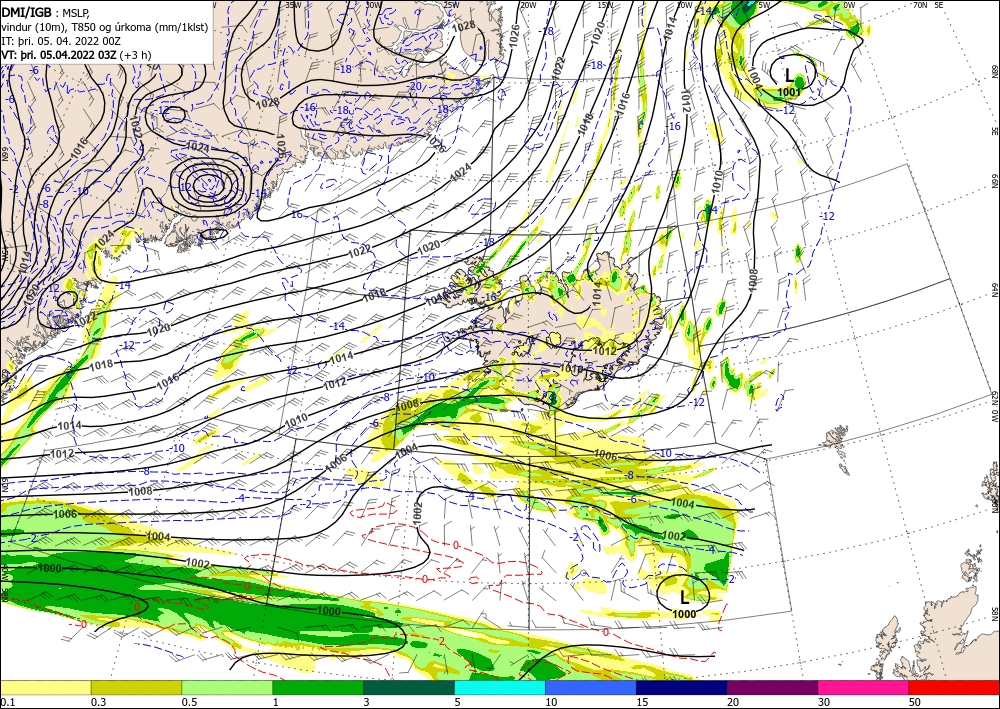Click the L low marker above southeastern 1000
The image size is (1000, 709).
(684, 597)
